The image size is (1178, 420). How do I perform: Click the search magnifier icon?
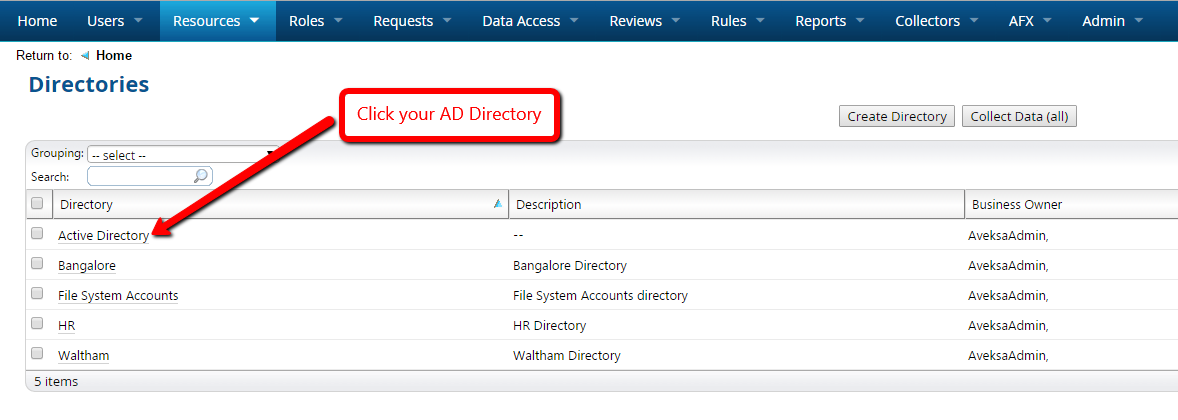coord(201,176)
